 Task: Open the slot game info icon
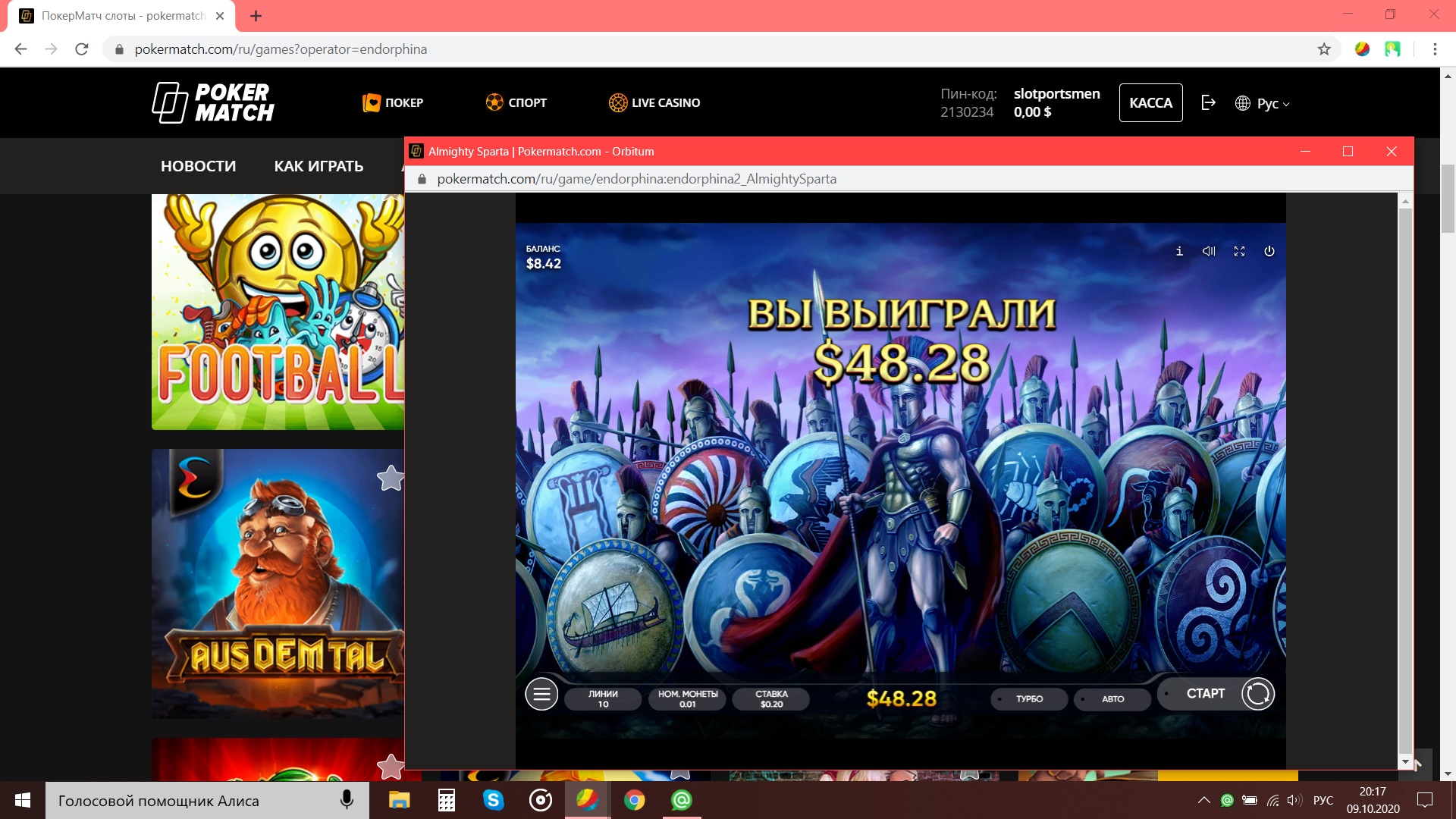(x=1179, y=251)
